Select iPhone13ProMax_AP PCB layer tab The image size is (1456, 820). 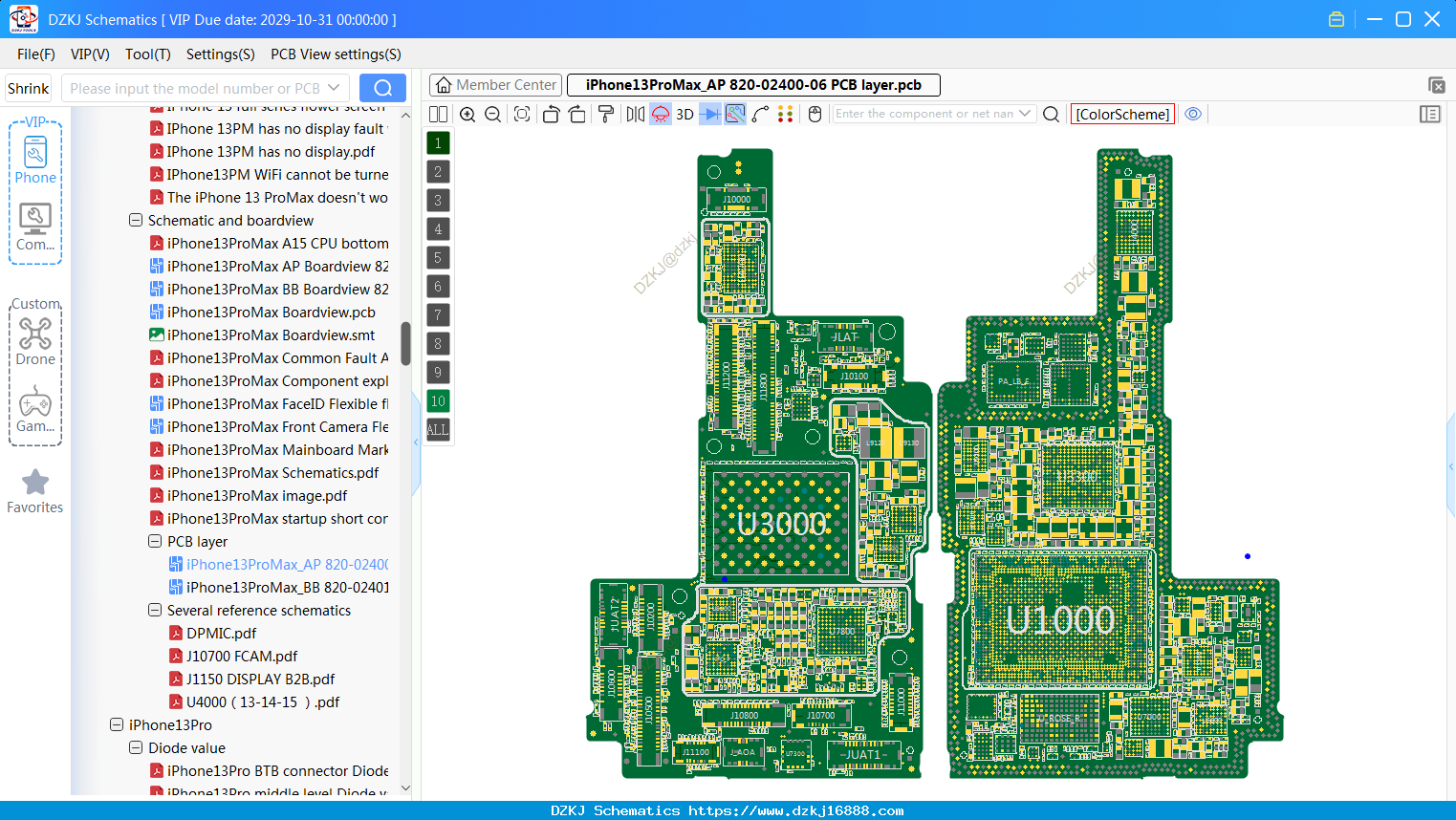pyautogui.click(x=753, y=85)
